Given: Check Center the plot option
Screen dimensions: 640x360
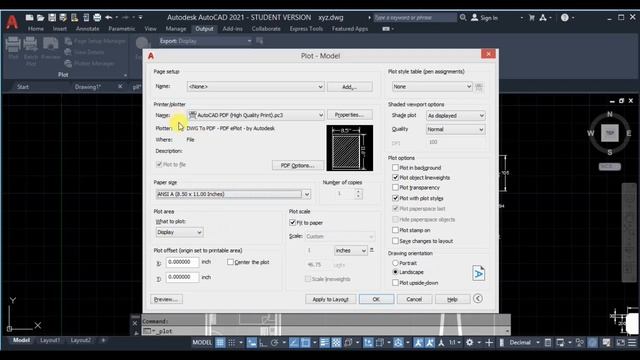Looking at the screenshot, I should coord(230,262).
